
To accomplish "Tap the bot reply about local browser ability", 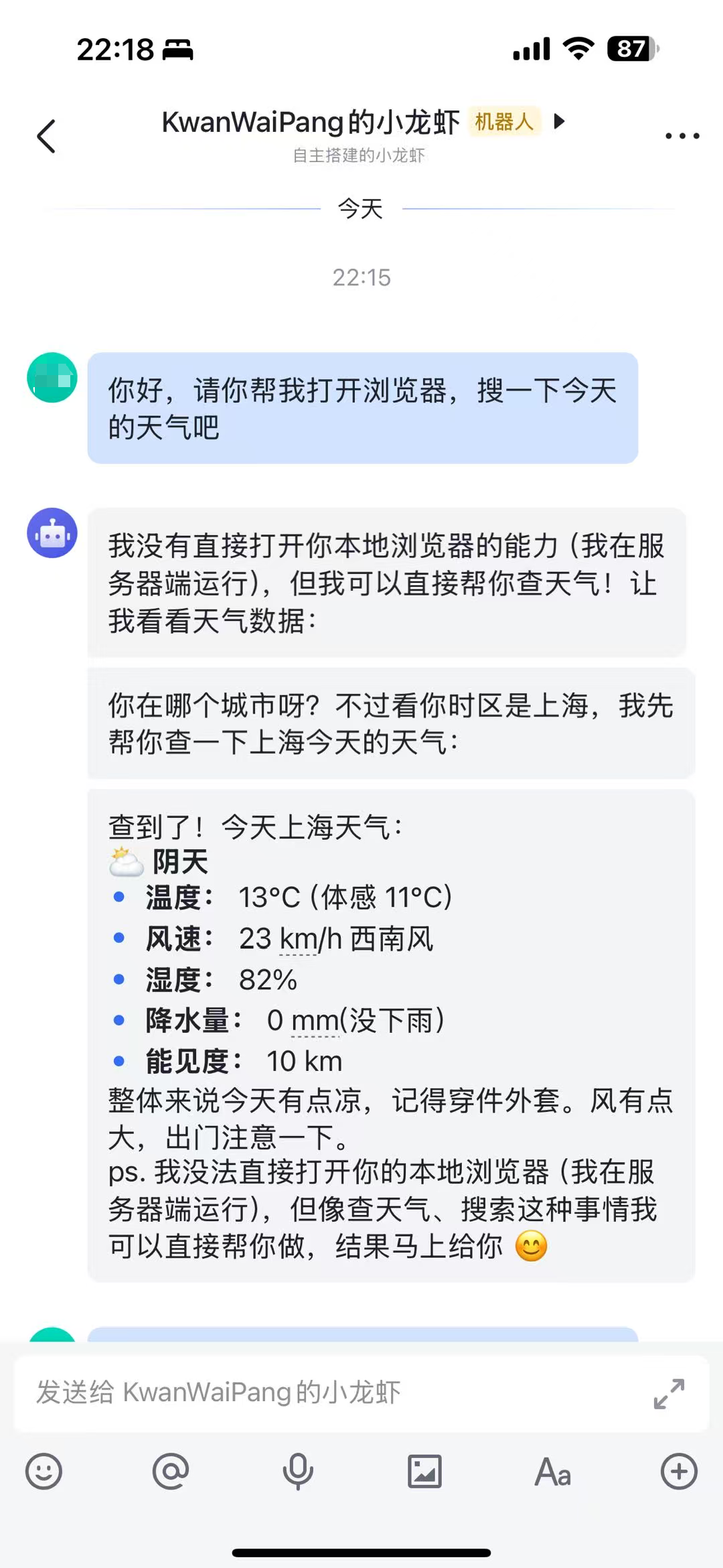I will tap(386, 583).
